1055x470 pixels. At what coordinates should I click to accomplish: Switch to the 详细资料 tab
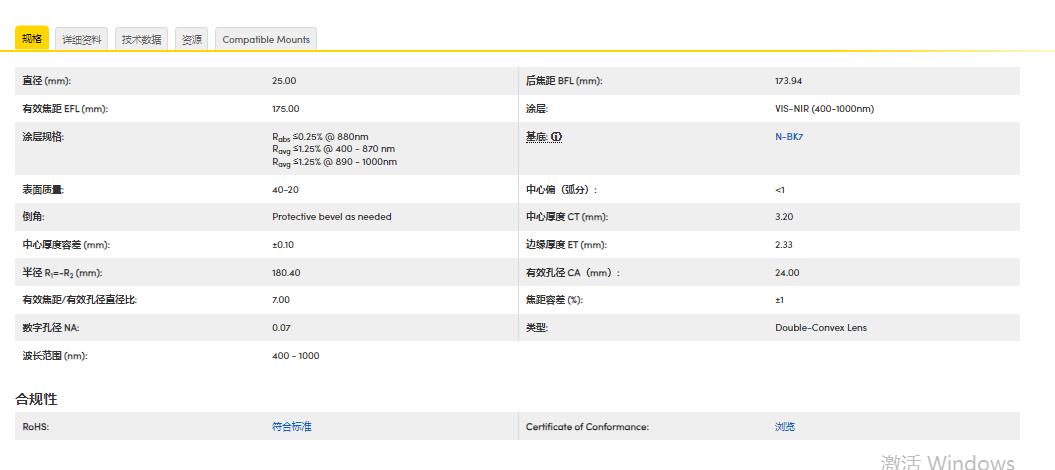click(82, 40)
